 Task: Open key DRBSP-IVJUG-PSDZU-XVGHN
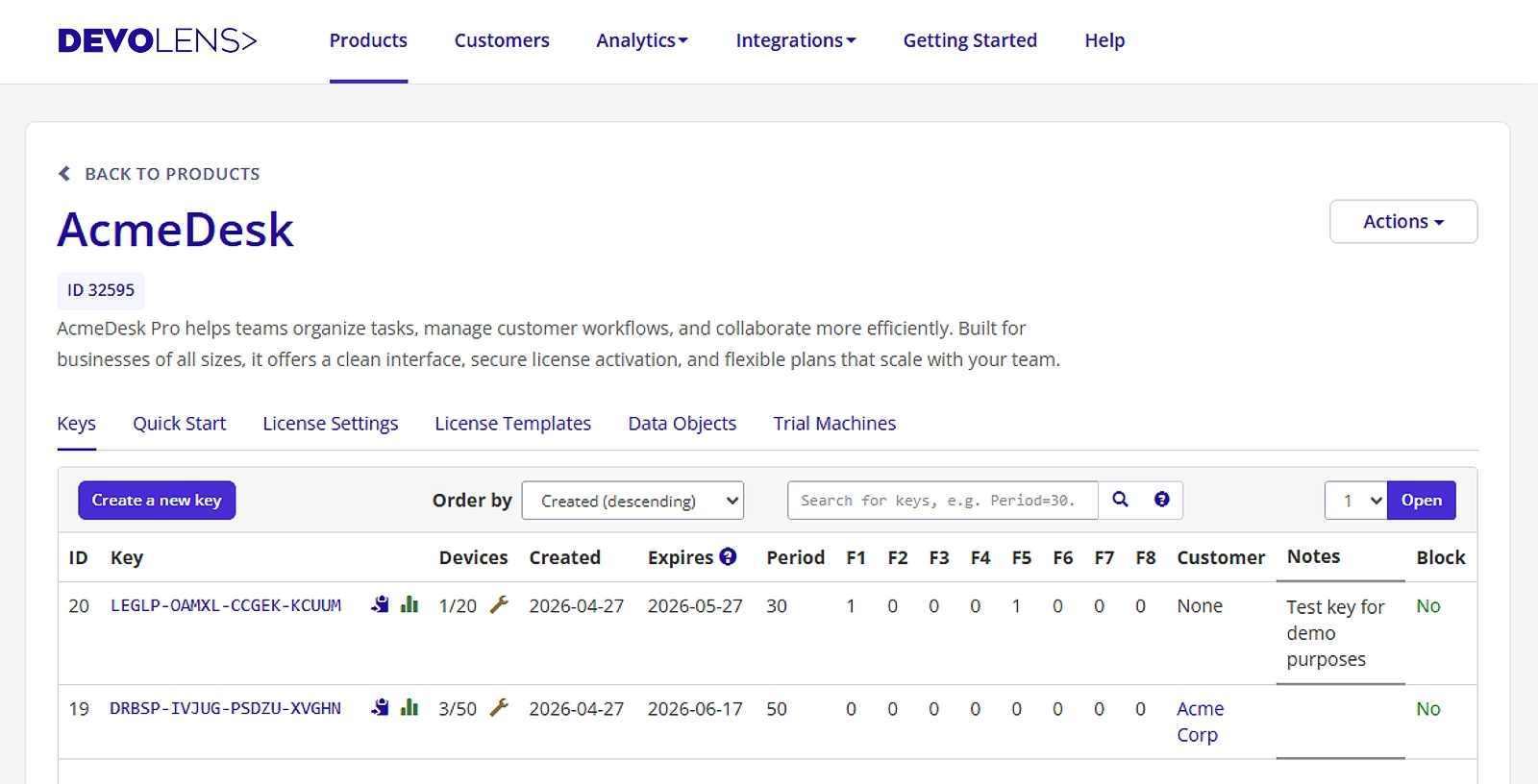225,708
